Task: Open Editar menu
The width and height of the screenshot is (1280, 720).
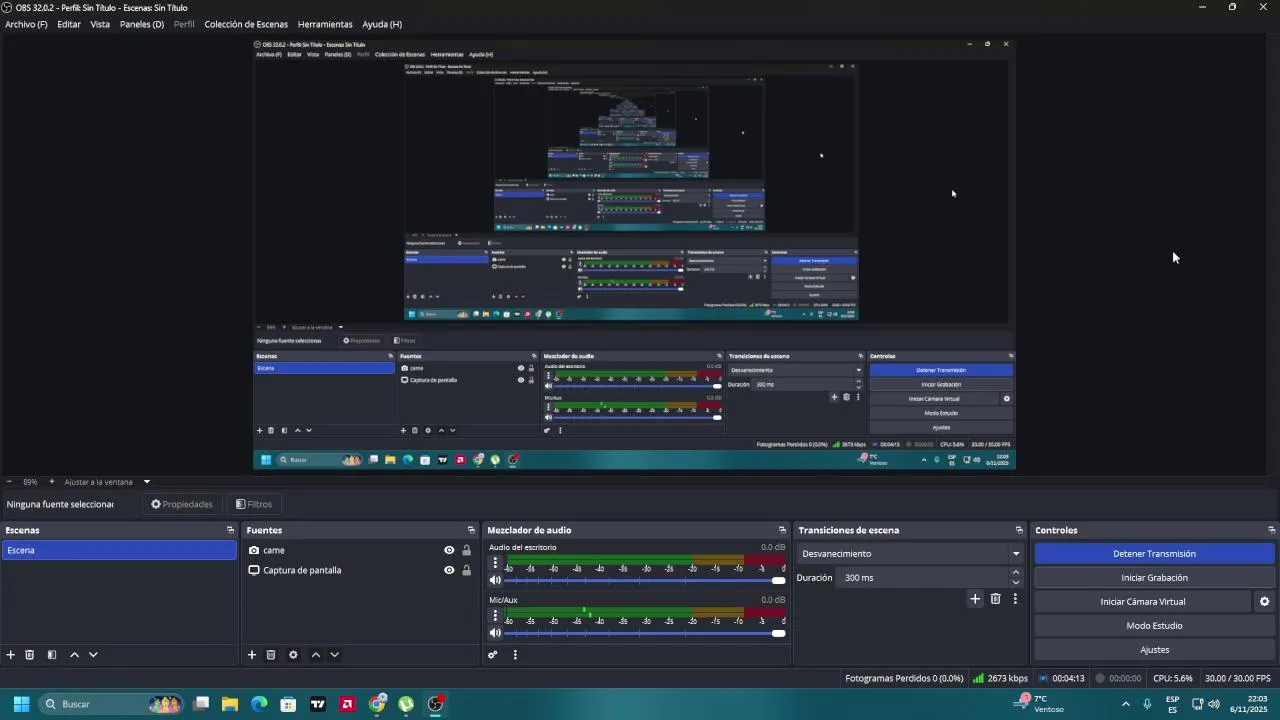Action: (69, 24)
